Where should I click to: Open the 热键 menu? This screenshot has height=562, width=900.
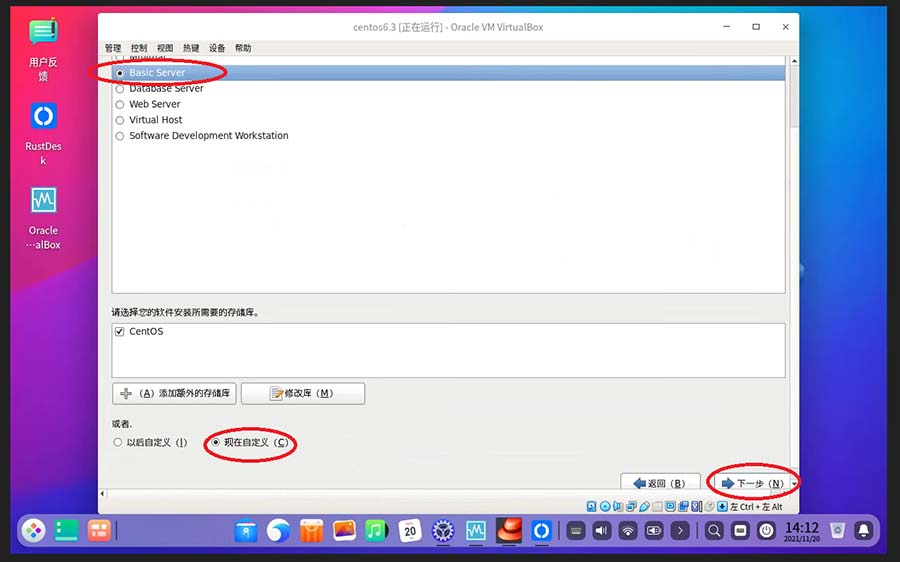tap(191, 48)
